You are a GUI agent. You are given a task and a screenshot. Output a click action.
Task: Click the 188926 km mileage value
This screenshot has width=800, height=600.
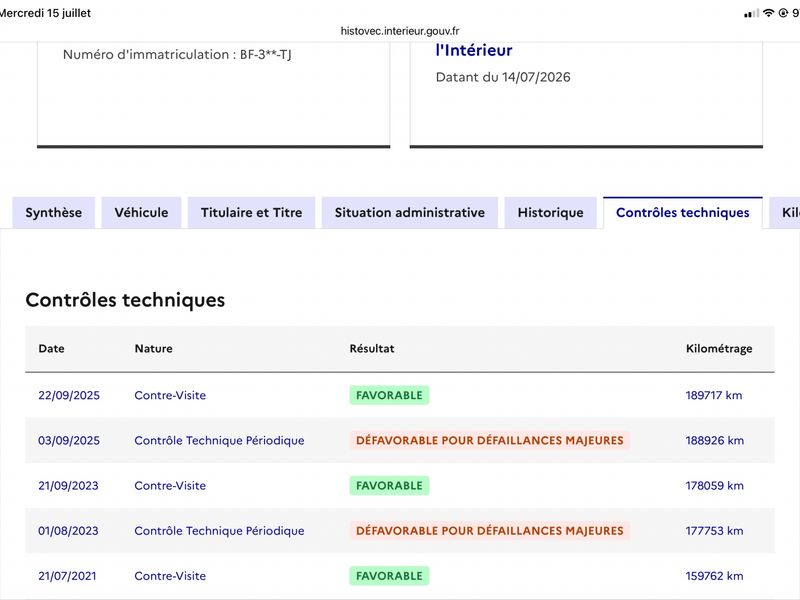click(x=715, y=440)
